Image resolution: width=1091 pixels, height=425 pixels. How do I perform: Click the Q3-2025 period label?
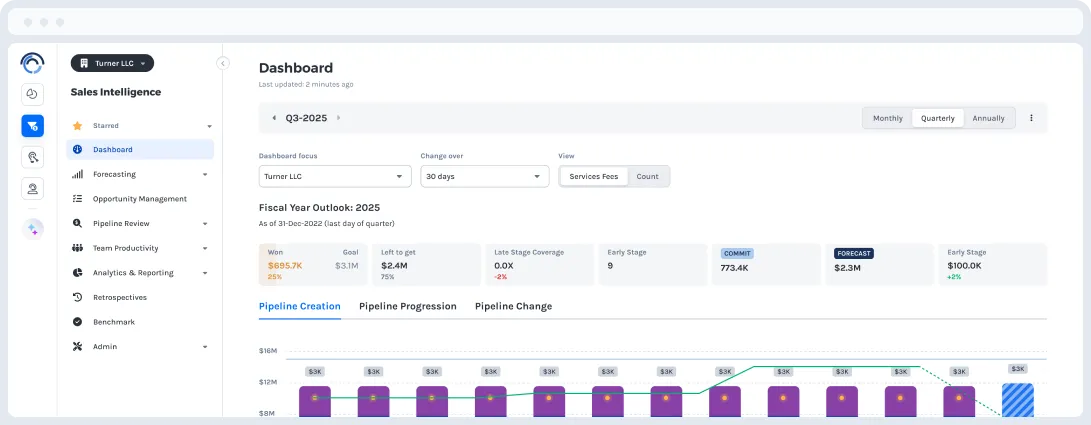(x=306, y=118)
